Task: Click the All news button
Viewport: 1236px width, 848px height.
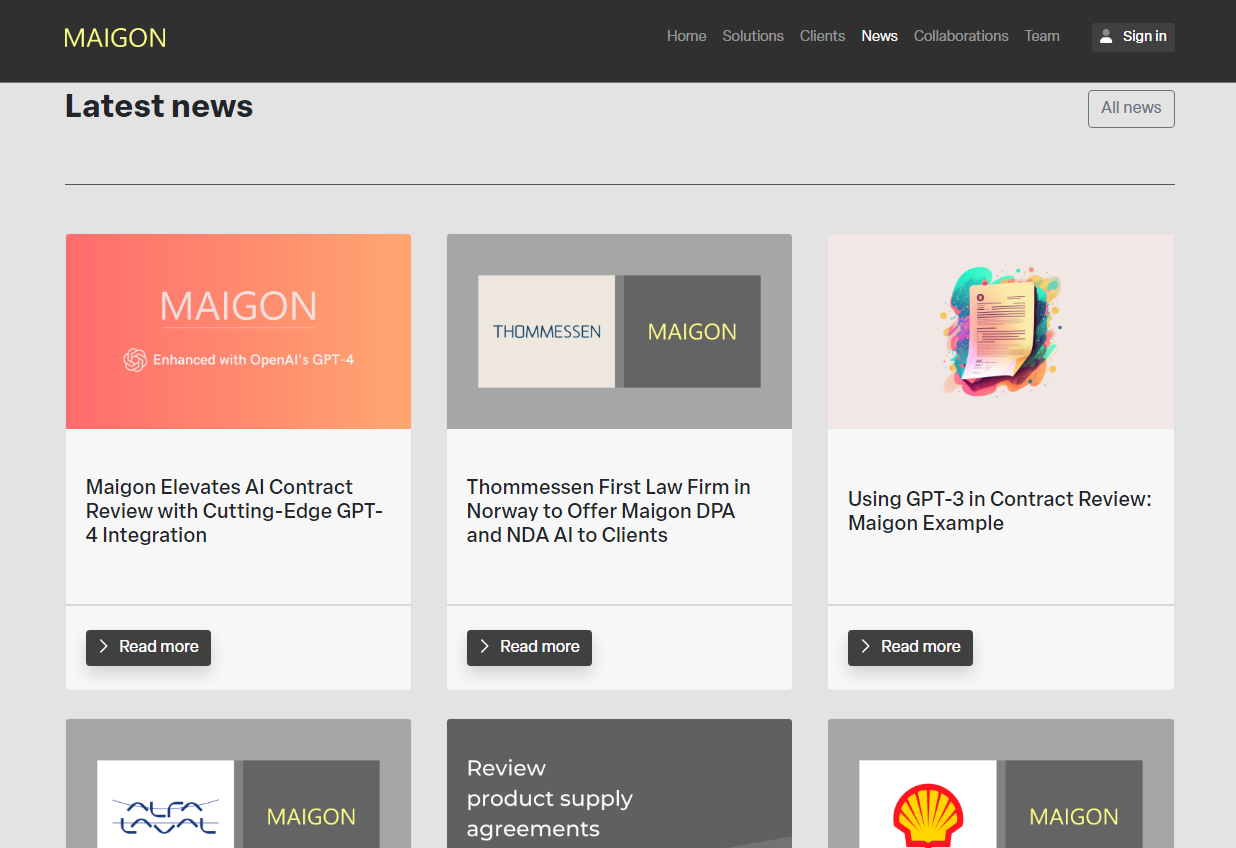Action: click(x=1131, y=108)
